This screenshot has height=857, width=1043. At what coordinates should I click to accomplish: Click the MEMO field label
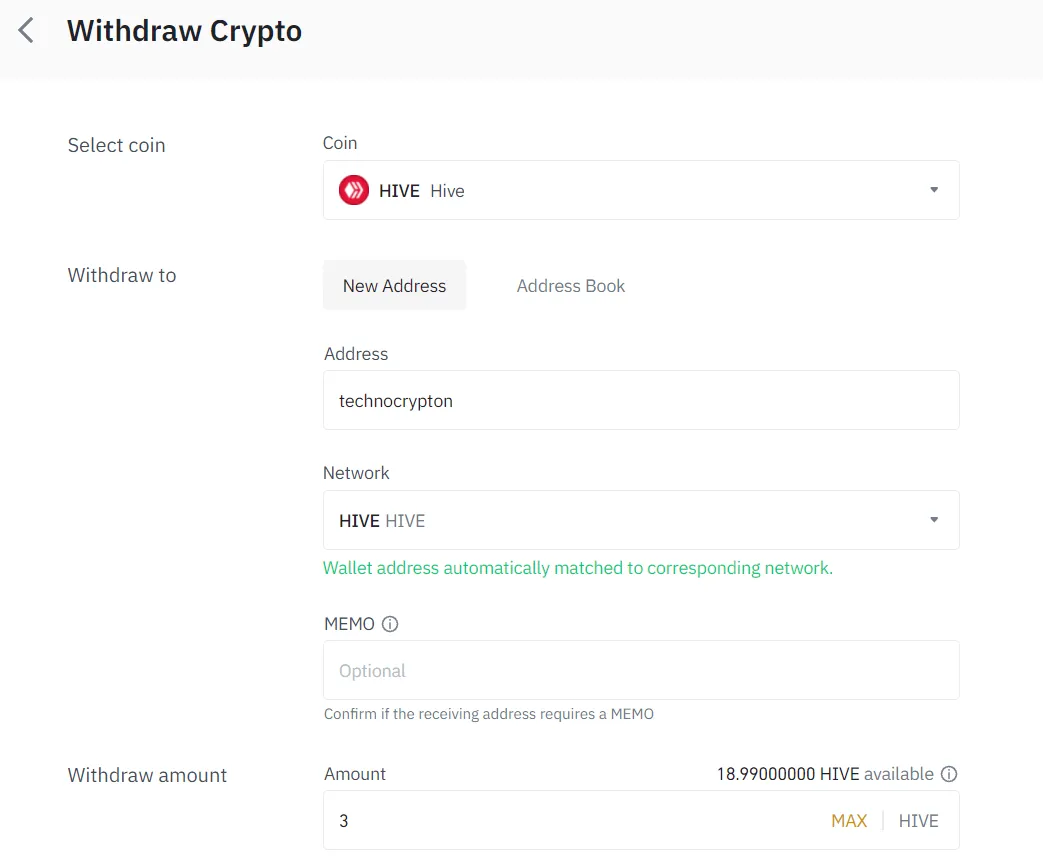349,624
